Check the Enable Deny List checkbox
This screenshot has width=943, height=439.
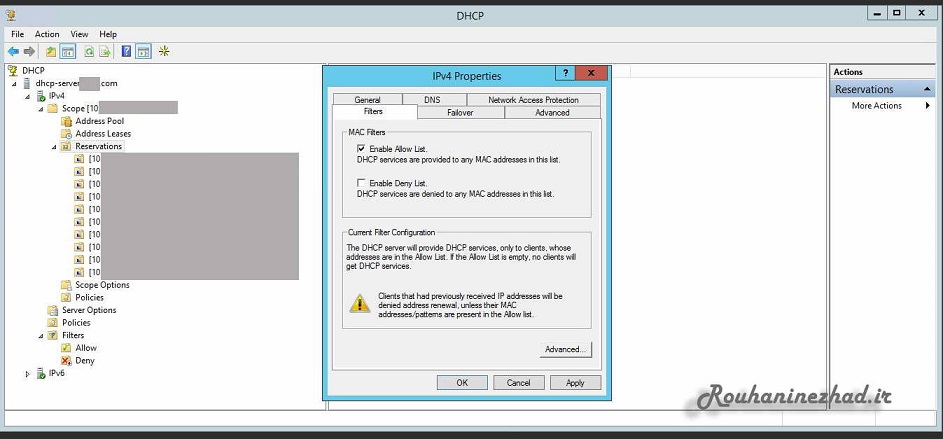click(x=361, y=183)
